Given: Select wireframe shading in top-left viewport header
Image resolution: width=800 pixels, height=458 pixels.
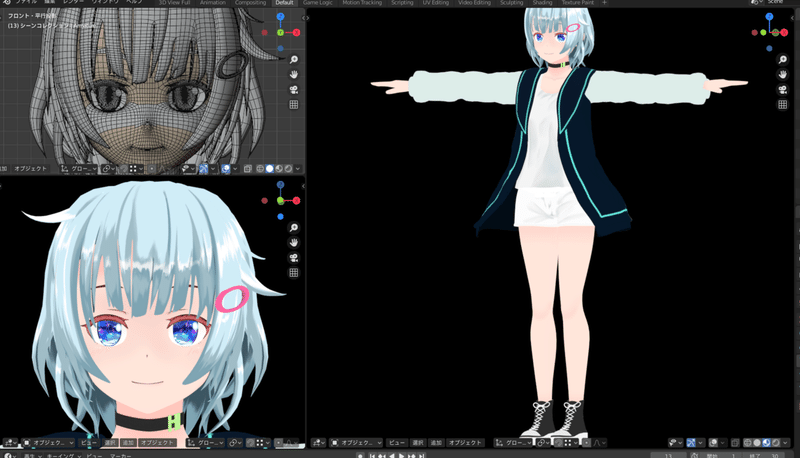Looking at the screenshot, I should point(260,169).
